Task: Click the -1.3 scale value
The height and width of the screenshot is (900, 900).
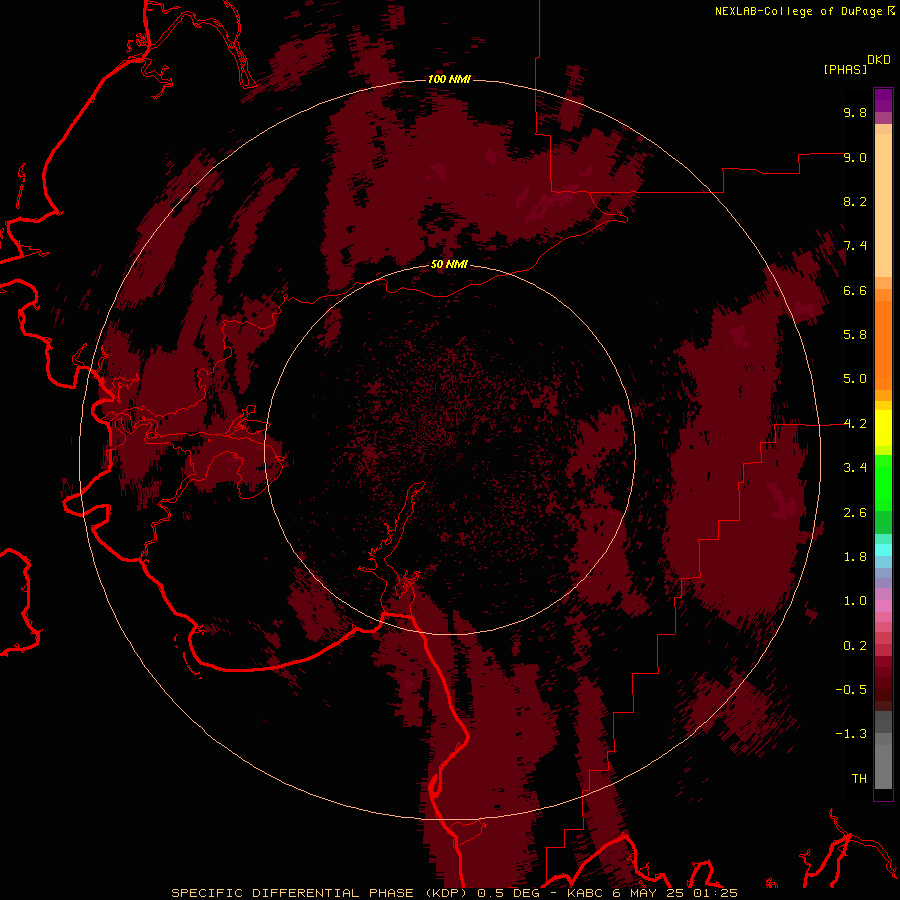Action: click(x=851, y=734)
